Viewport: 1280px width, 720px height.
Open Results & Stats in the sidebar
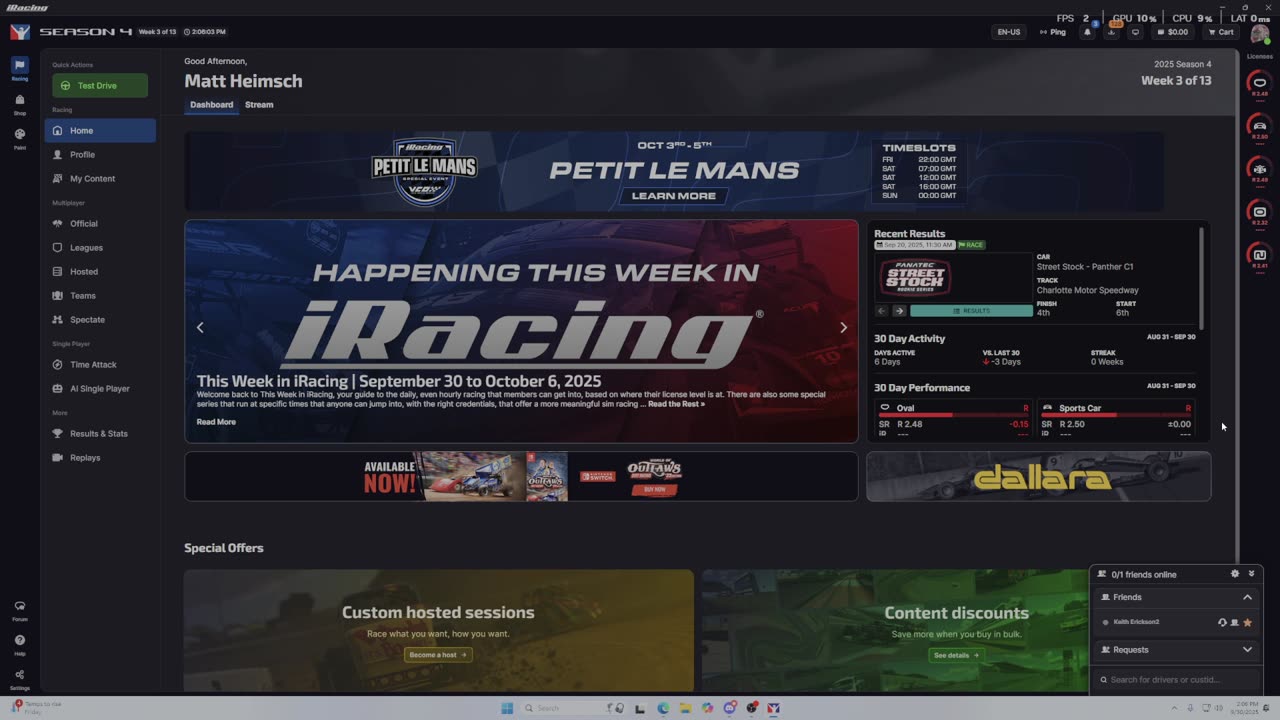point(100,433)
